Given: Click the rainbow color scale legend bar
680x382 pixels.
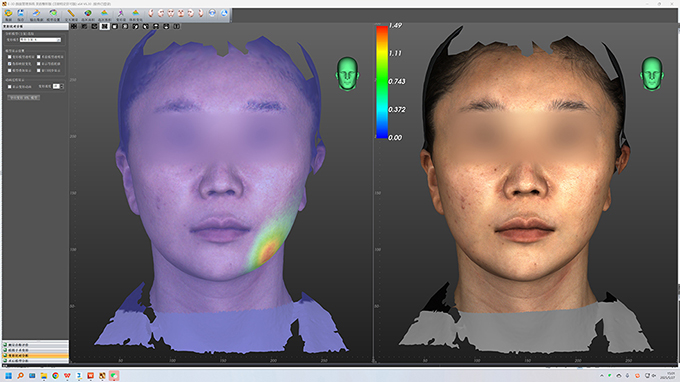Looking at the screenshot, I should coord(382,82).
